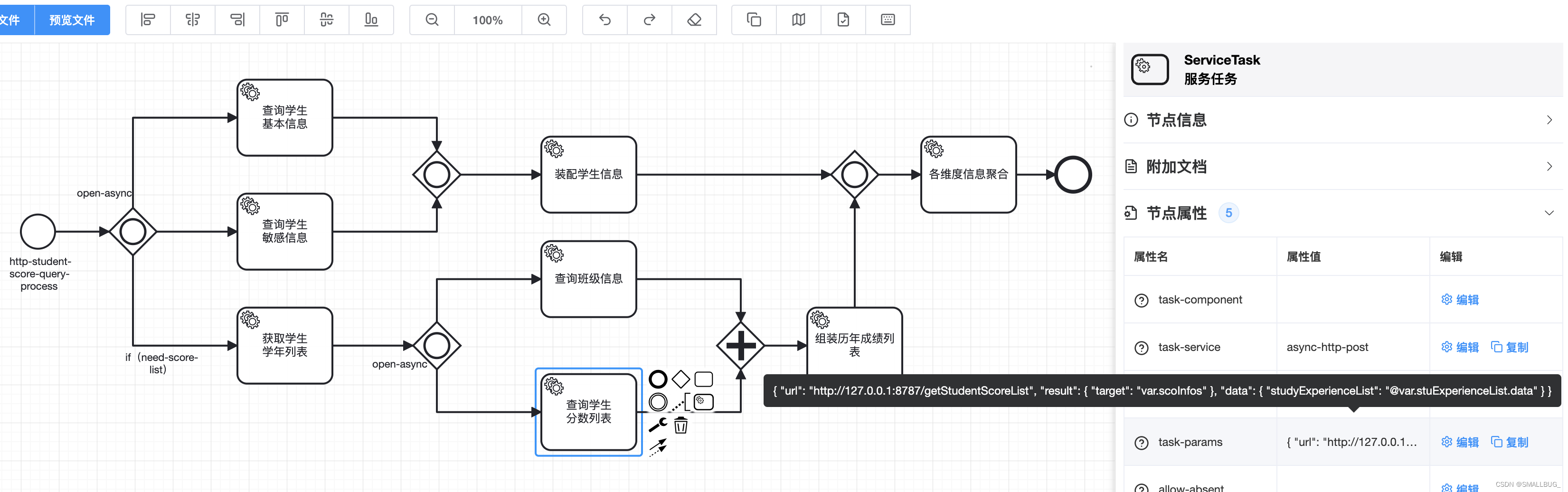Screen dimensions: 1568x492
Task: Select the 查询学生敏感信息 task node
Action: [285, 231]
